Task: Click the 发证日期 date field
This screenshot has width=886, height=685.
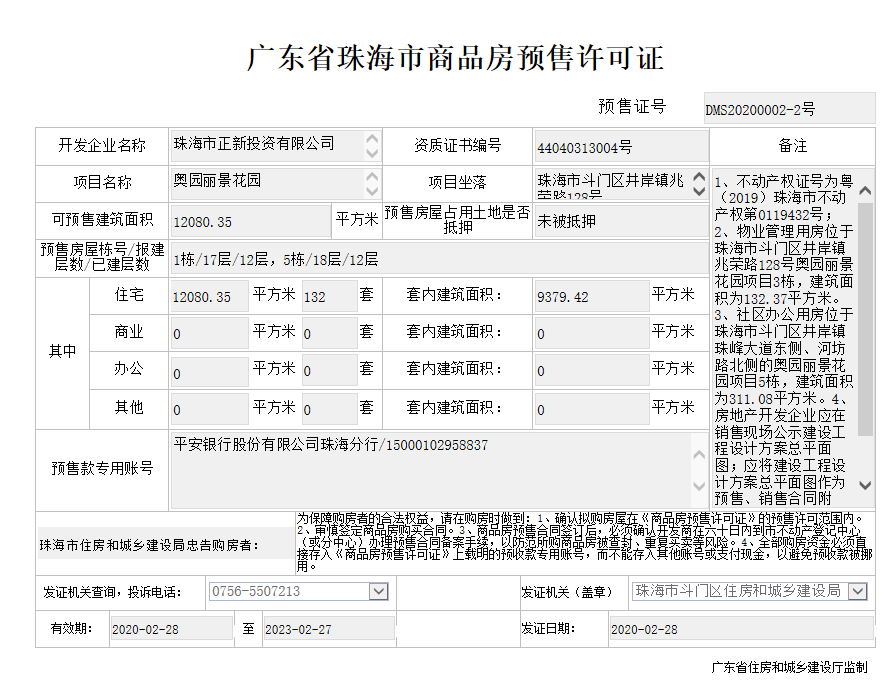Action: tap(692, 629)
